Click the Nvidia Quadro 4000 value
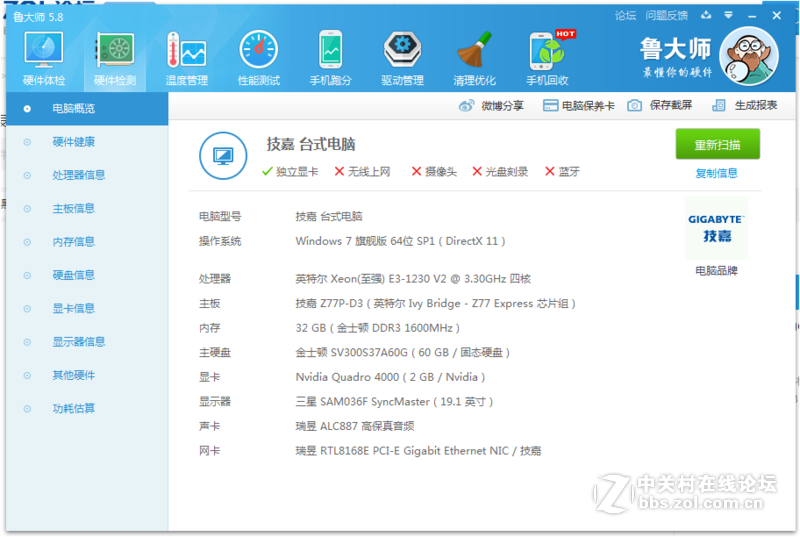 tap(390, 377)
